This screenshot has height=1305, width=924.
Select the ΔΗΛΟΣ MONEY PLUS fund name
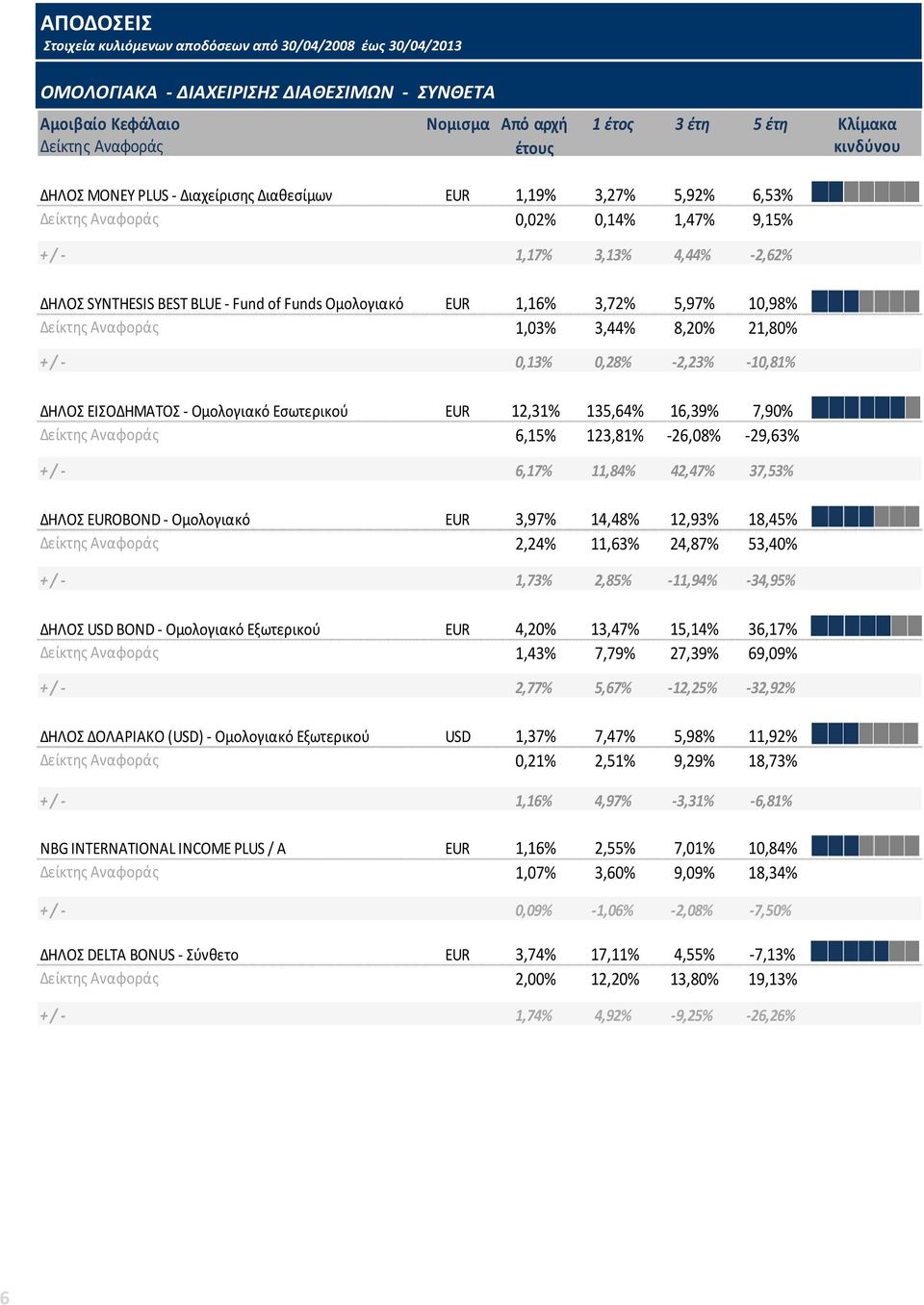point(186,195)
